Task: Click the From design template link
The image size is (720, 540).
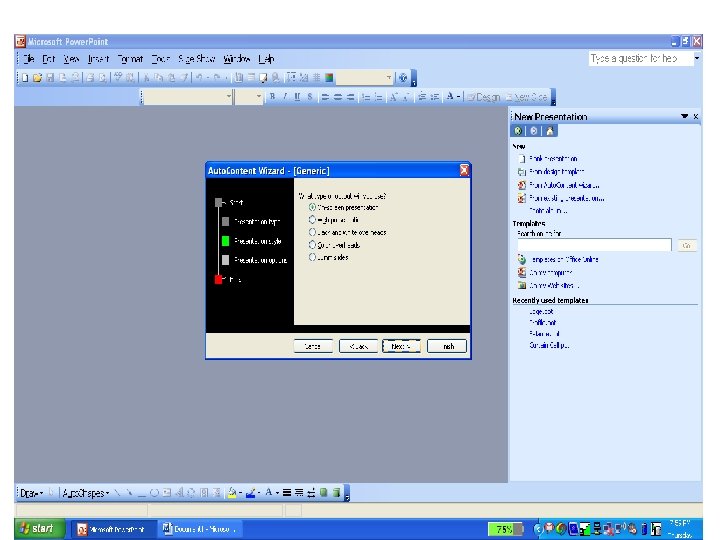Action: pos(556,172)
